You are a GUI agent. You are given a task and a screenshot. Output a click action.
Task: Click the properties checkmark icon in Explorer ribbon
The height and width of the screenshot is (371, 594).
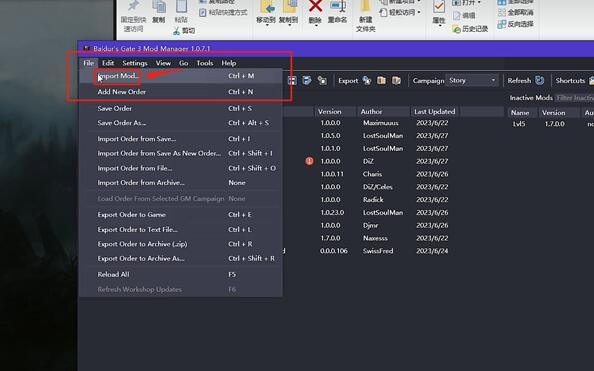439,7
